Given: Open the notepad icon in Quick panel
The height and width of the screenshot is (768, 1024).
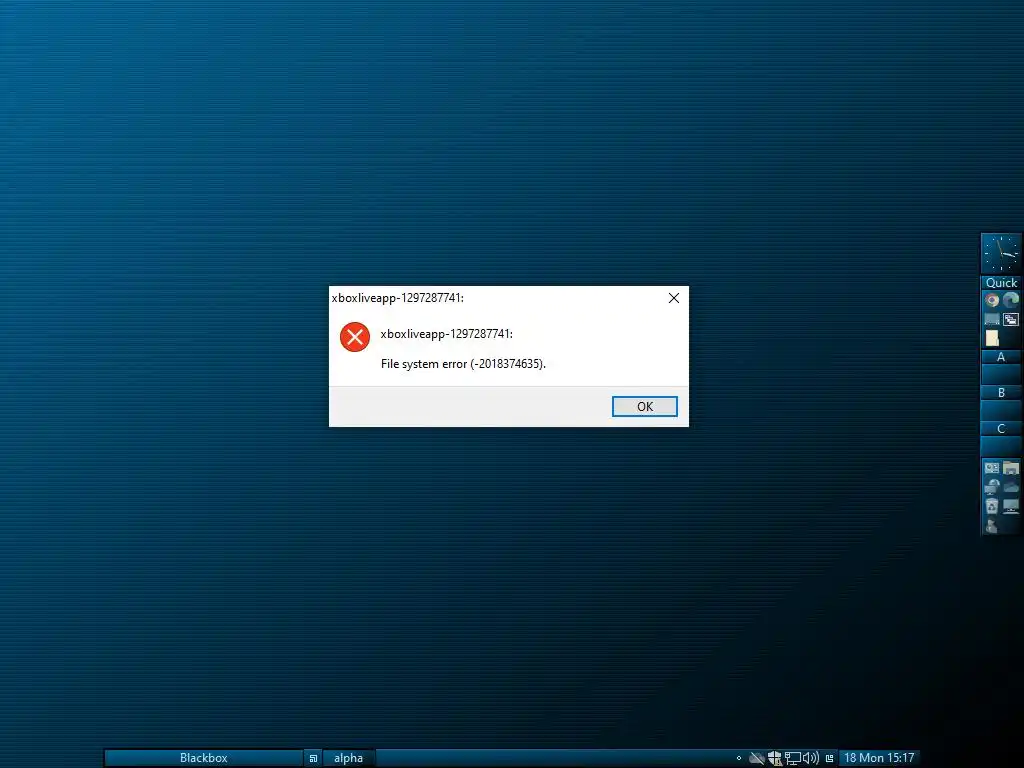Looking at the screenshot, I should (x=992, y=338).
